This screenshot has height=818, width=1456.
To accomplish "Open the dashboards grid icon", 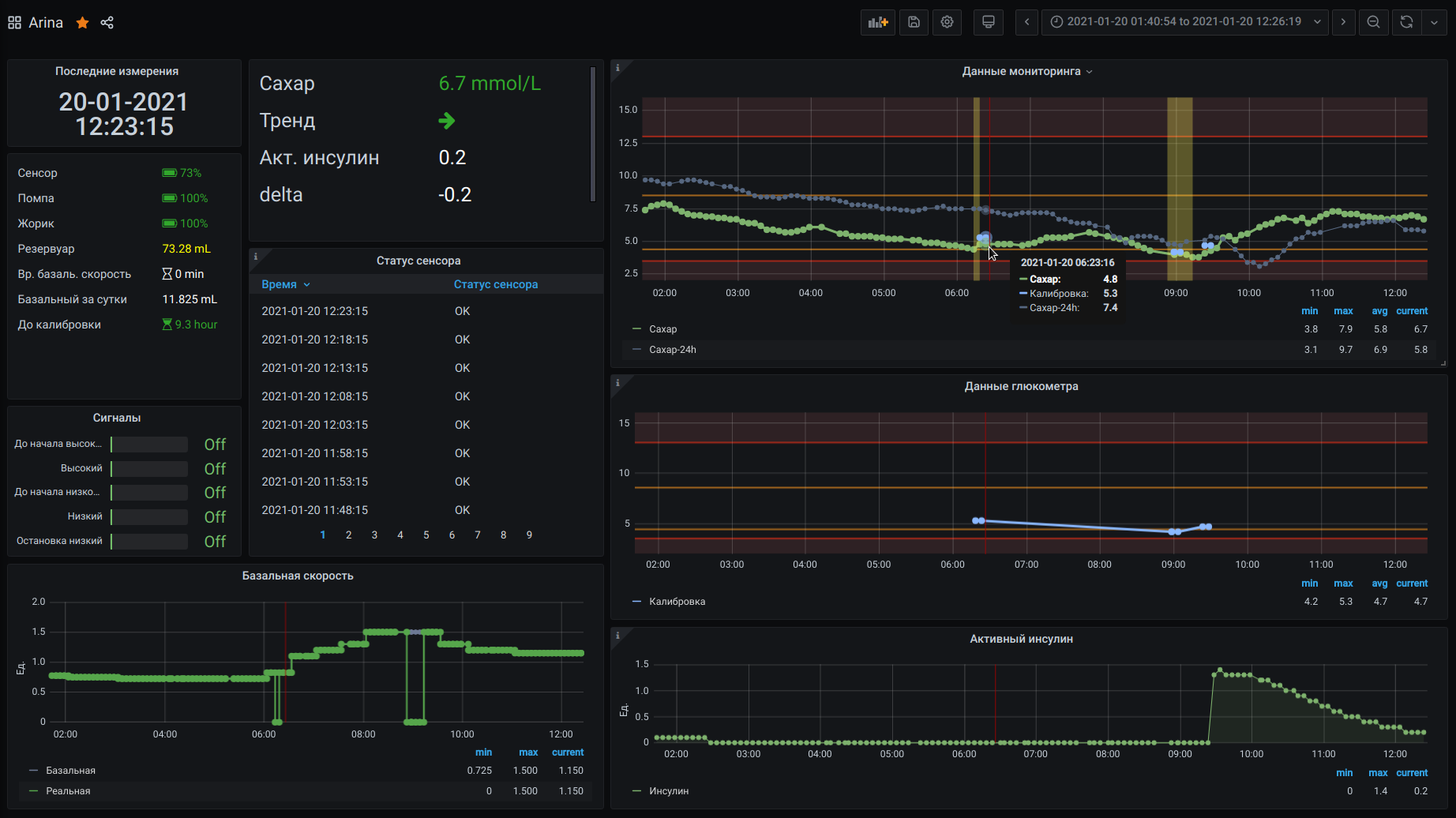I will coord(14,23).
